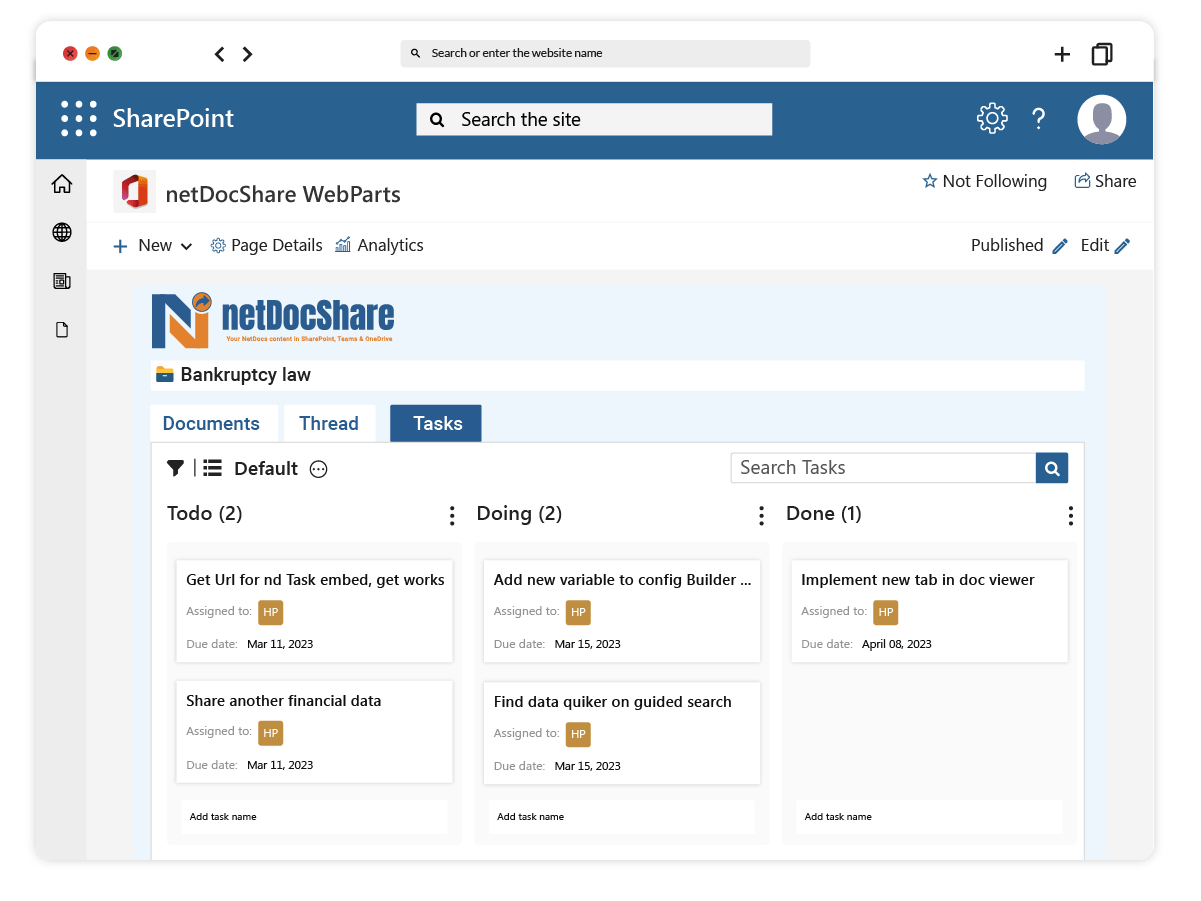Open the SharePoint app launcher grid
Viewport: 1201px width, 901px height.
(x=79, y=118)
